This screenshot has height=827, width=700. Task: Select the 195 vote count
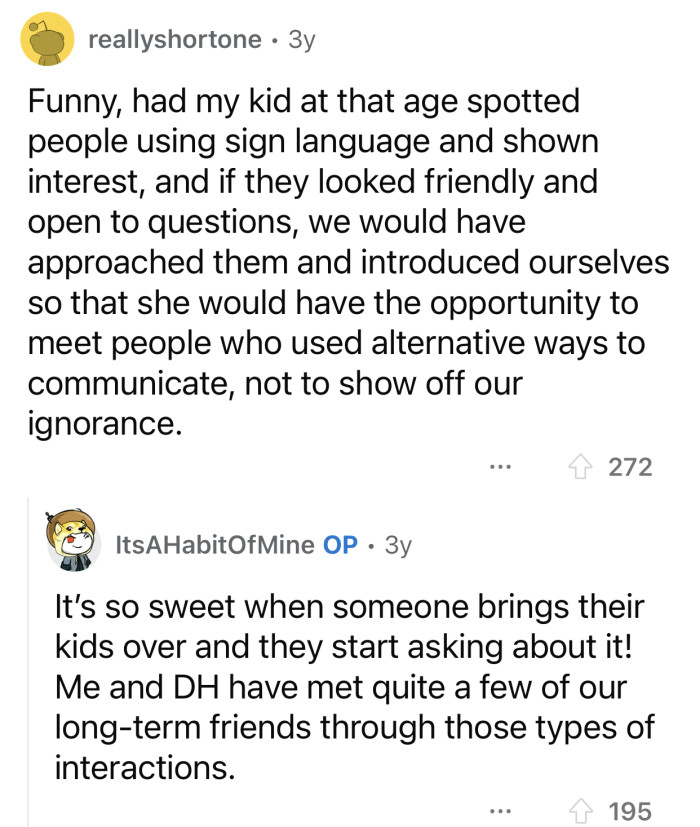pyautogui.click(x=631, y=812)
